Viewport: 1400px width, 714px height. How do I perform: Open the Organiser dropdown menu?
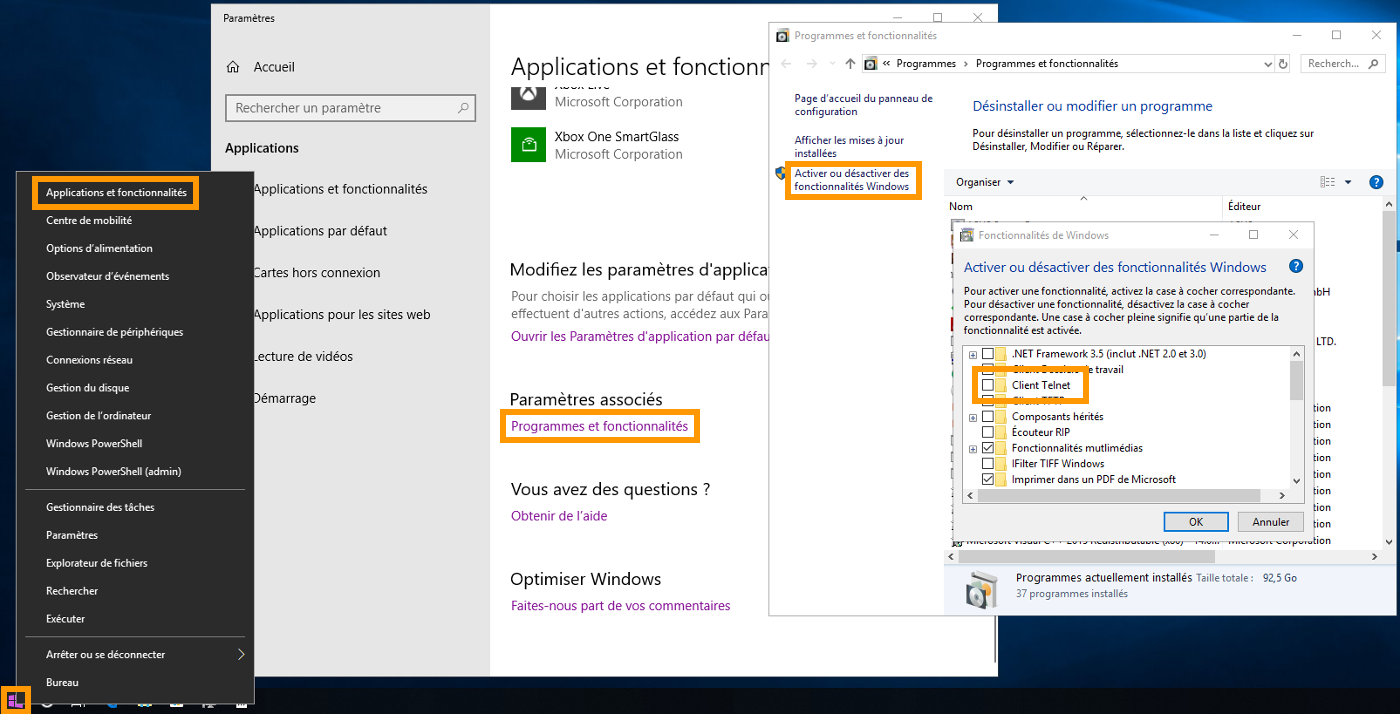[x=984, y=182]
